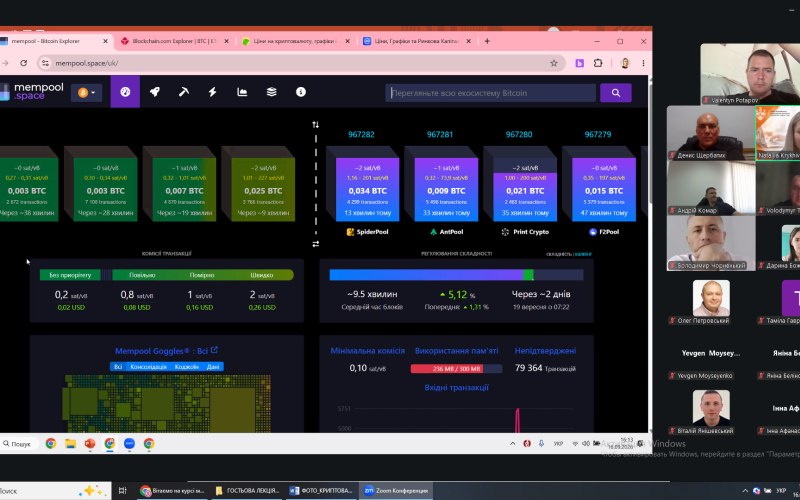Click the purple search magnifier button
Viewport: 800px width, 500px height.
[x=616, y=93]
